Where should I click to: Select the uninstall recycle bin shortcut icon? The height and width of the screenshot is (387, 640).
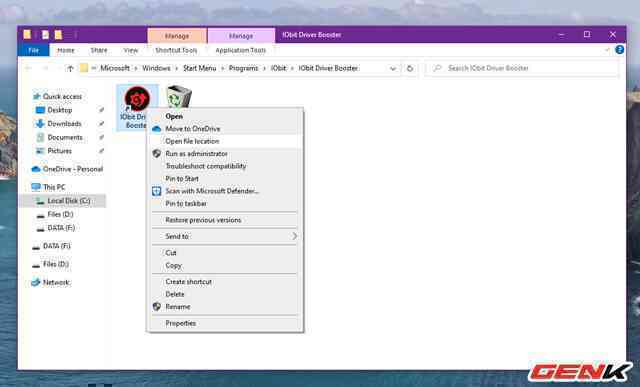179,96
